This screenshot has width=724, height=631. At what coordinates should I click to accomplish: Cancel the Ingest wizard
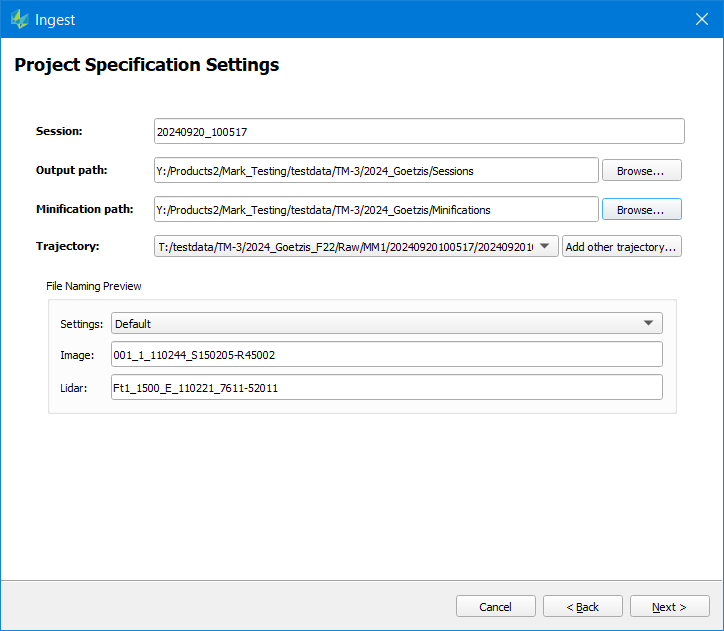click(495, 607)
